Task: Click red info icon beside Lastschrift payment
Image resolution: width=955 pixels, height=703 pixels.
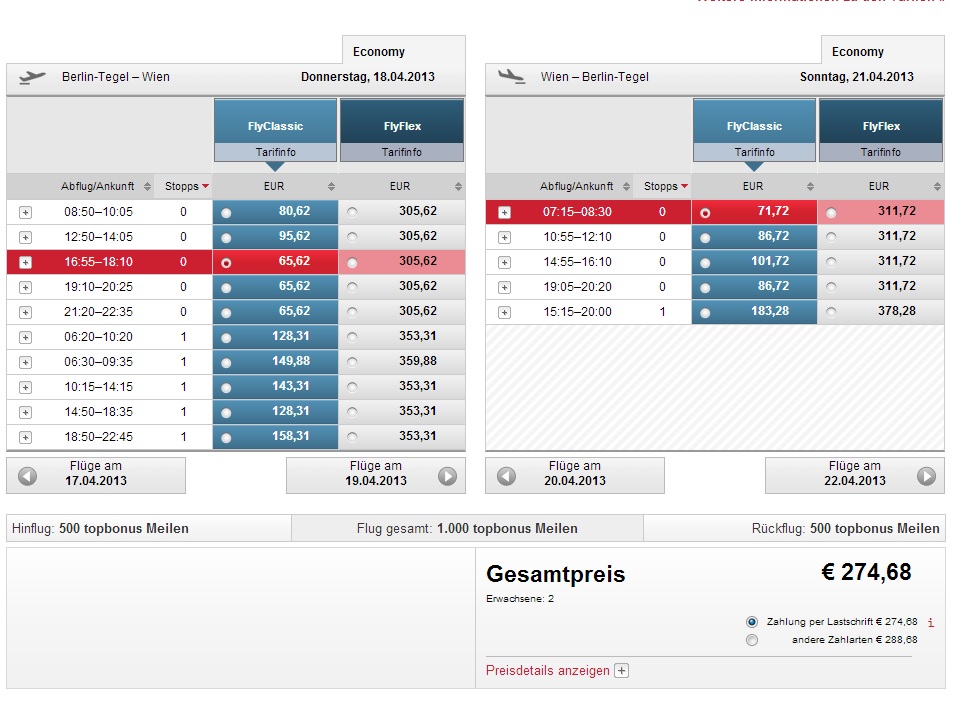Action: pos(931,622)
